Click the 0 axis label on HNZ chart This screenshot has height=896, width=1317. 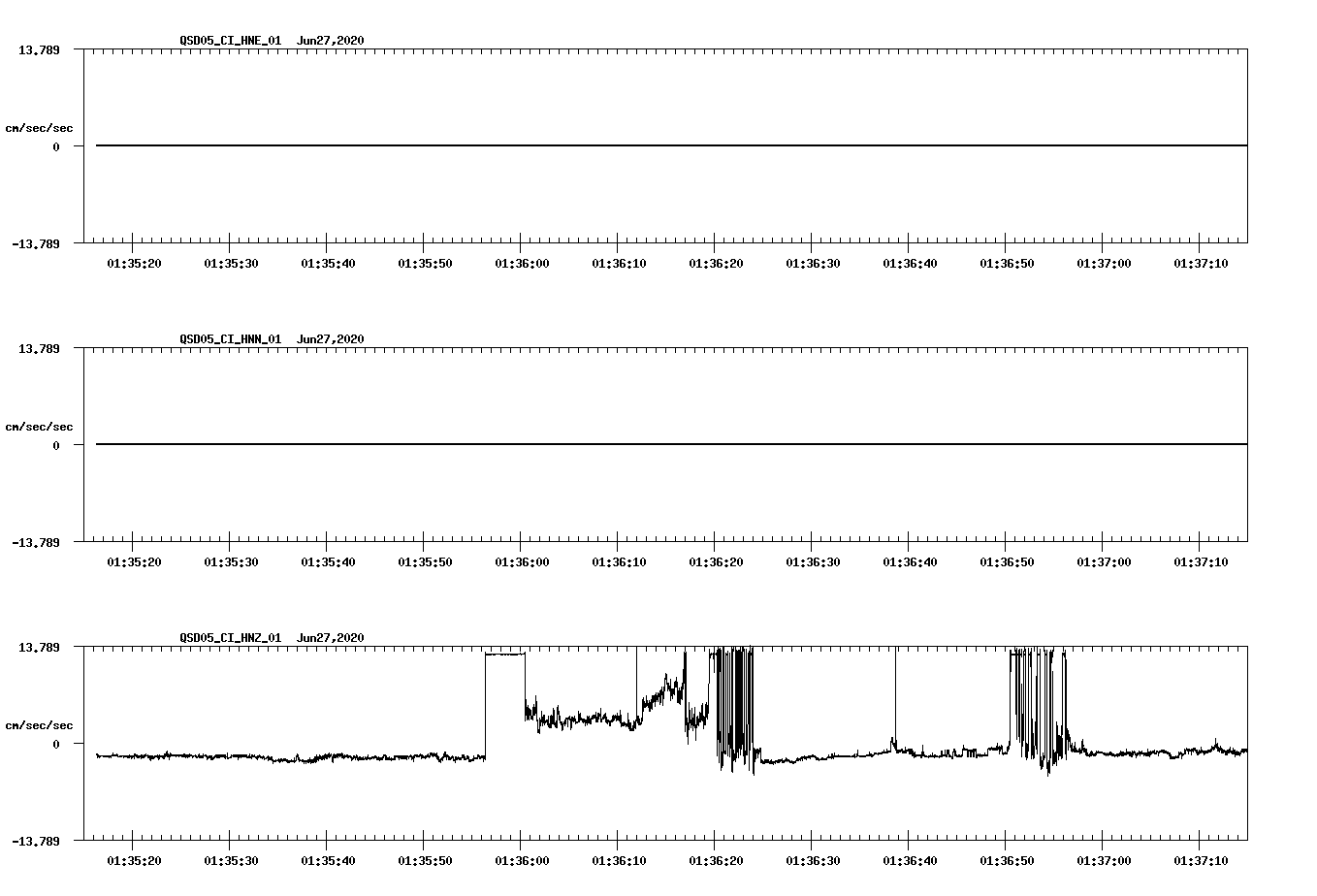pyautogui.click(x=56, y=744)
